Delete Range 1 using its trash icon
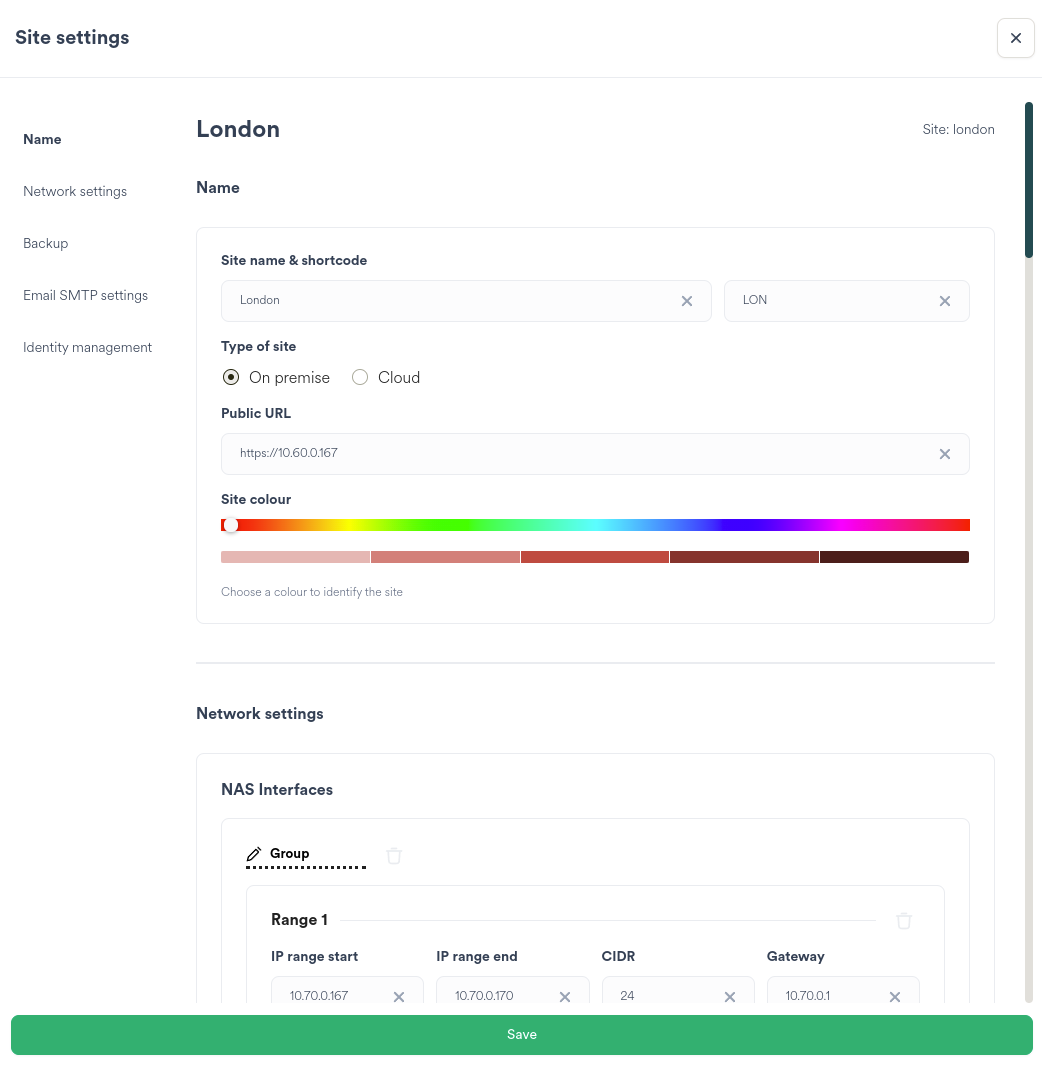Image resolution: width=1042 pixels, height=1065 pixels. coord(903,921)
